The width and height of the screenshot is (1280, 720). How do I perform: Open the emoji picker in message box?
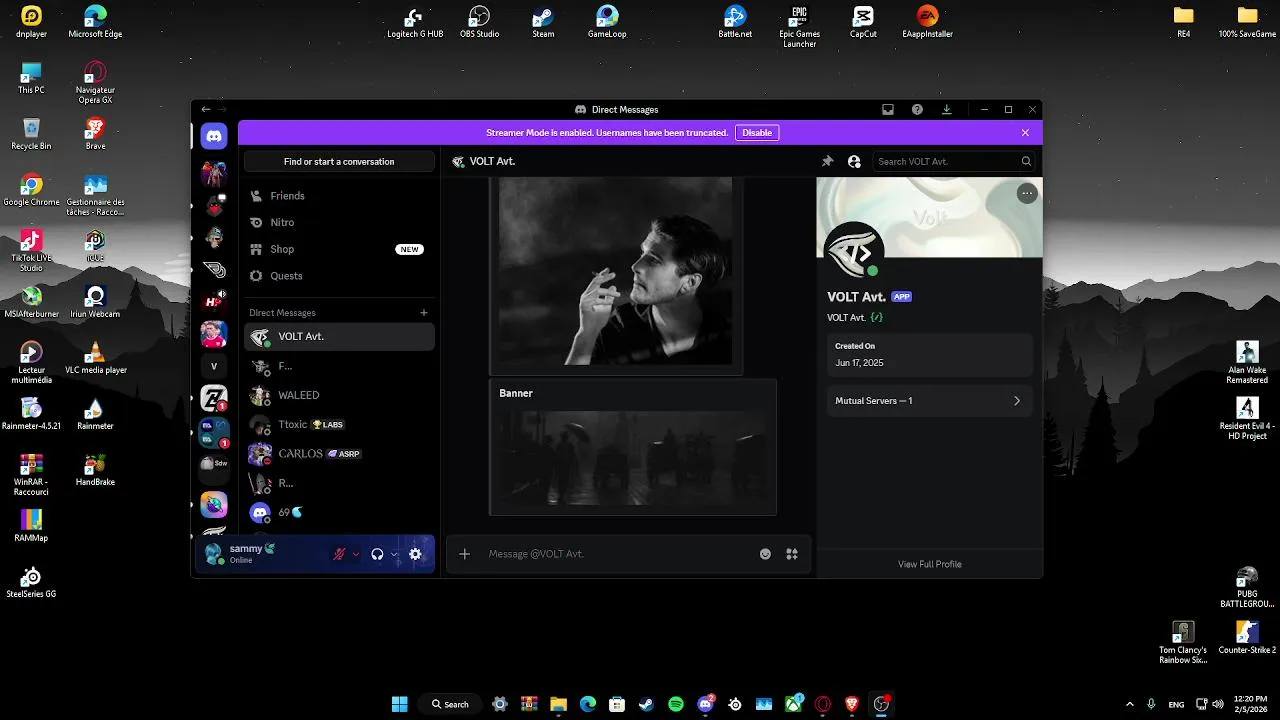coord(765,554)
